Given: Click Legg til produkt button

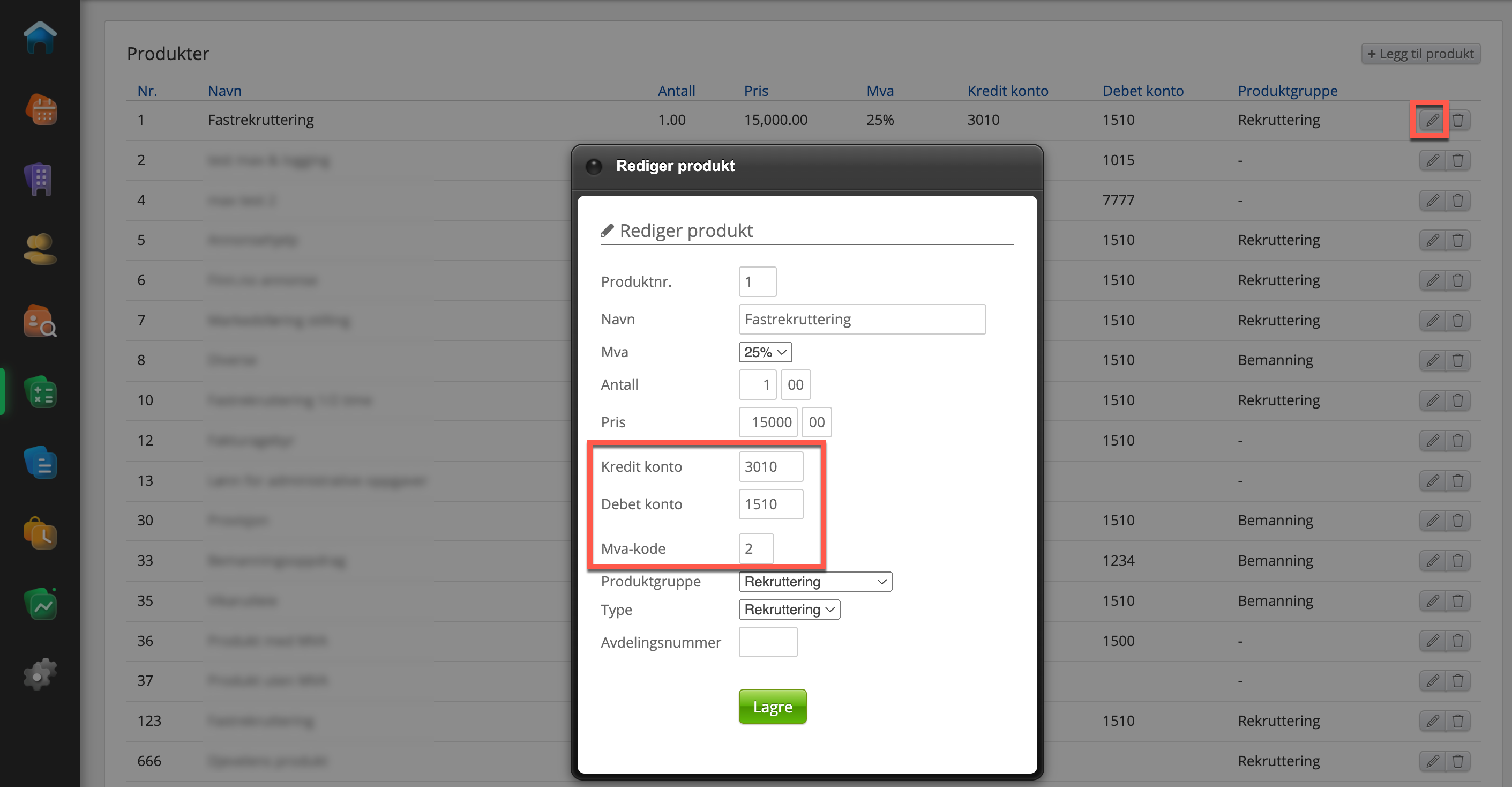Looking at the screenshot, I should coord(1420,54).
